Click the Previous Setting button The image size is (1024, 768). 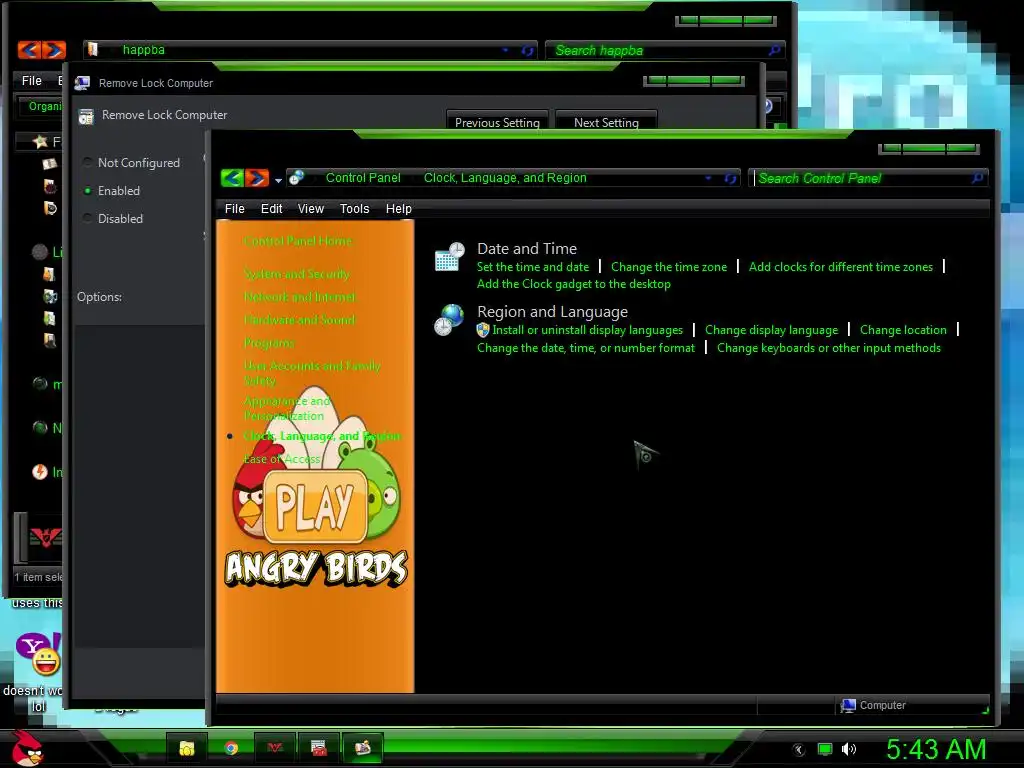coord(497,121)
